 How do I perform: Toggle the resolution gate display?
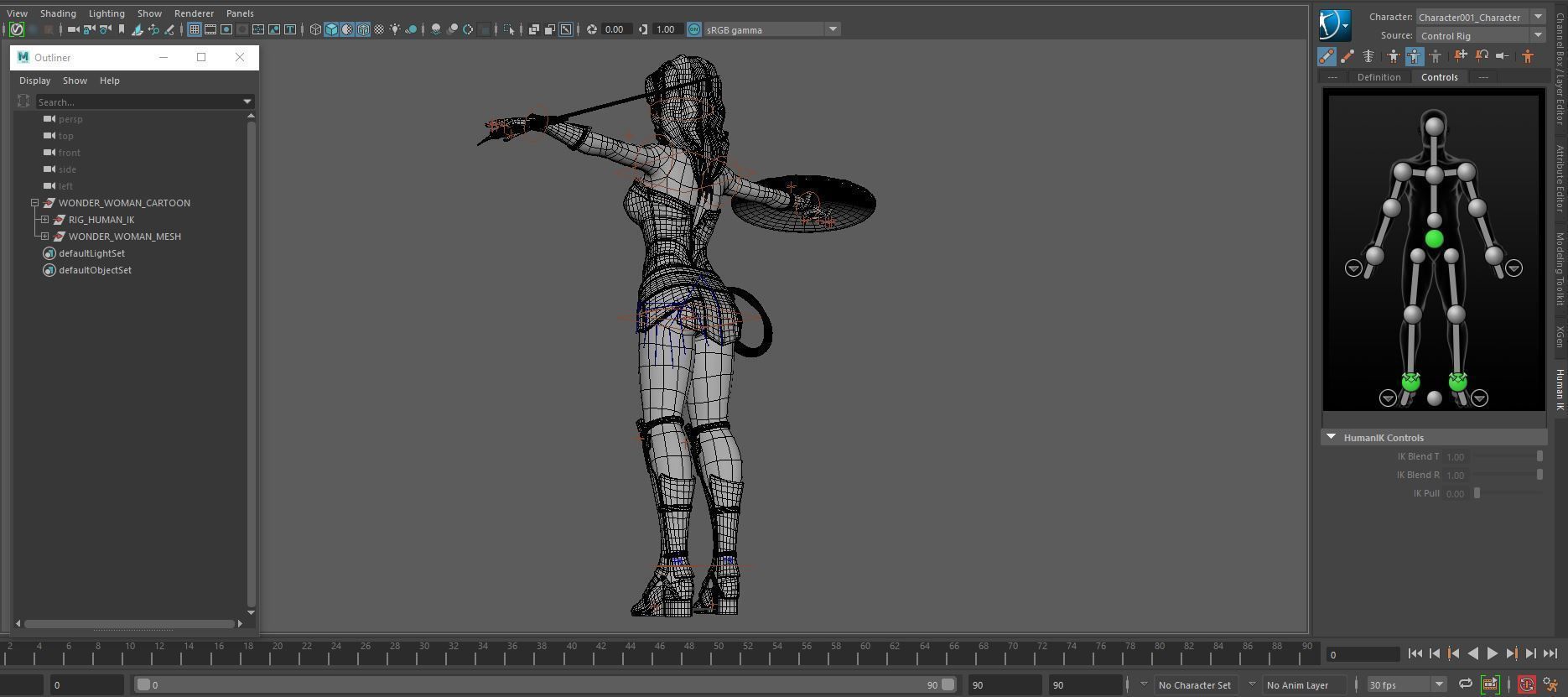tap(226, 29)
